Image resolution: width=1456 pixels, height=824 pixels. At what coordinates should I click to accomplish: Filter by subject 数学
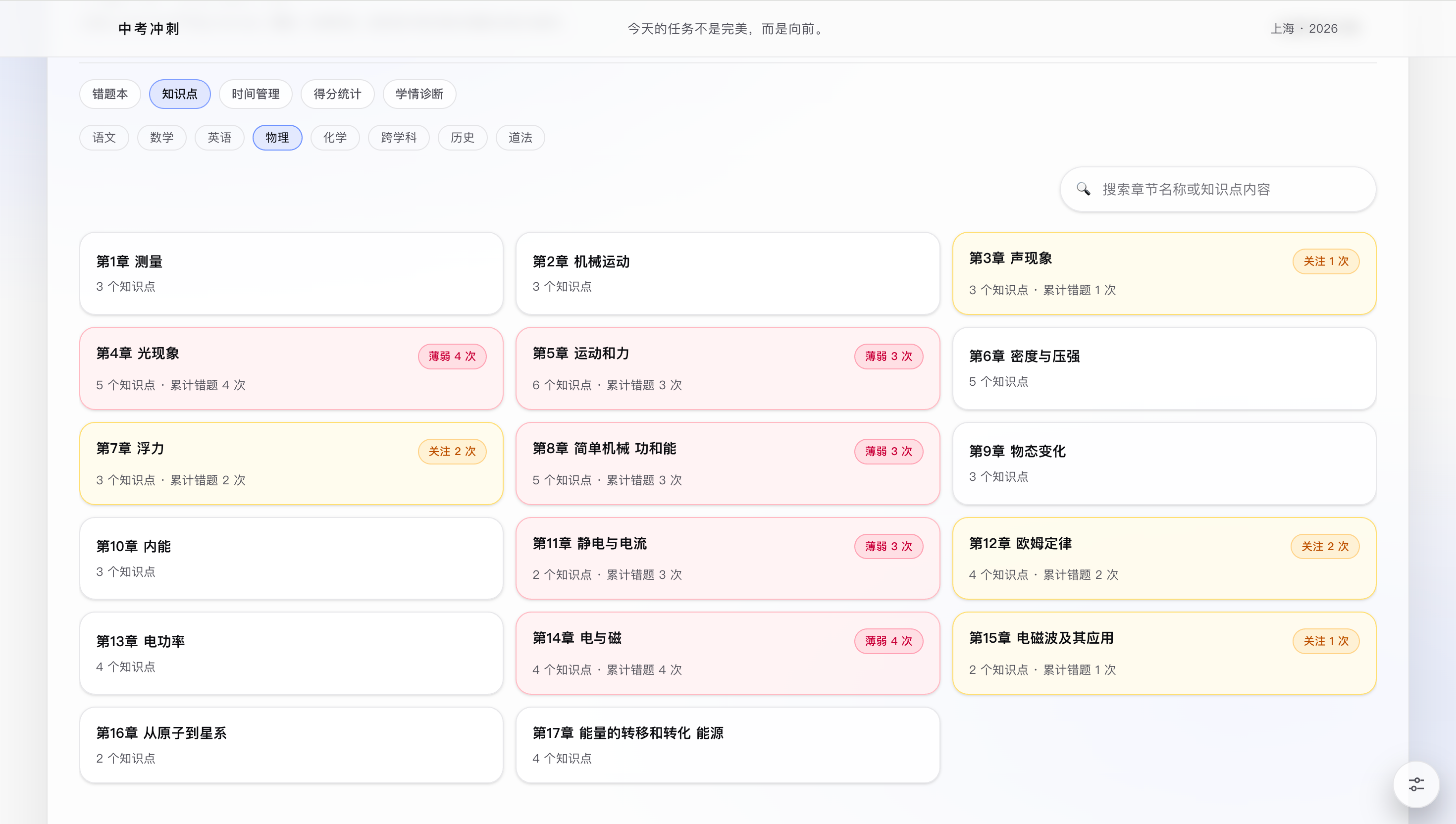coord(162,138)
